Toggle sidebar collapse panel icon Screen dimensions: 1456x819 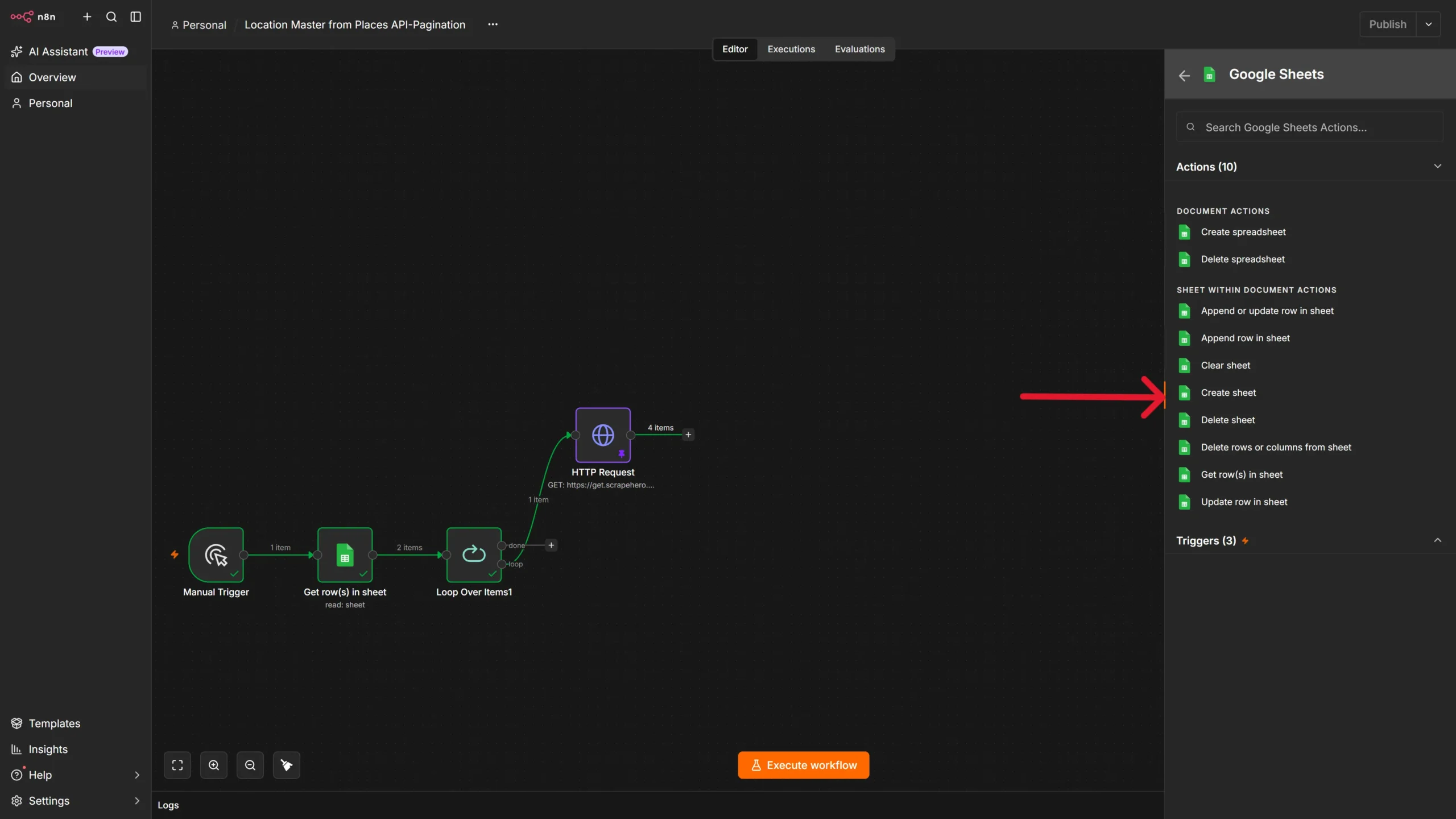[x=135, y=16]
